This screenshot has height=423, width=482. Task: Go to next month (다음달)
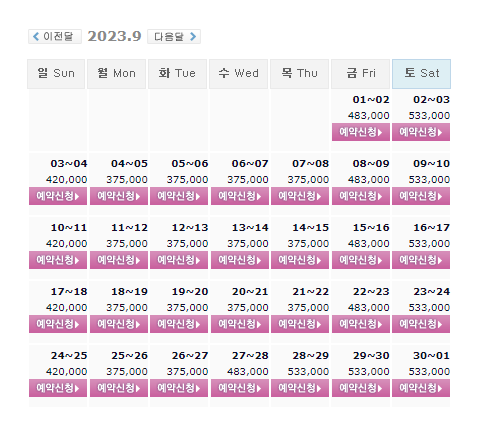click(174, 36)
